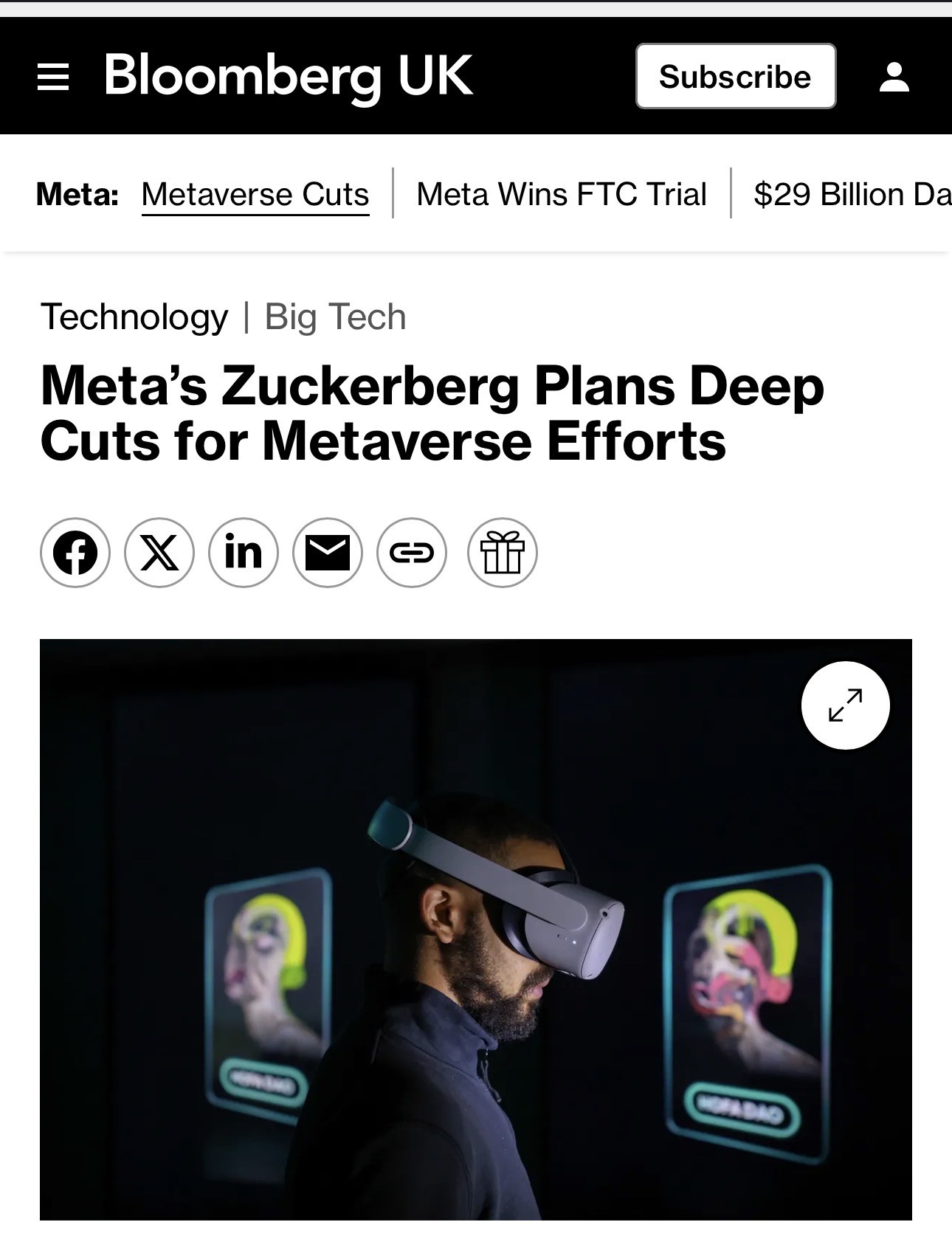Viewport: 952px width, 1236px height.
Task: Open the Big Tech category link
Action: click(x=335, y=317)
